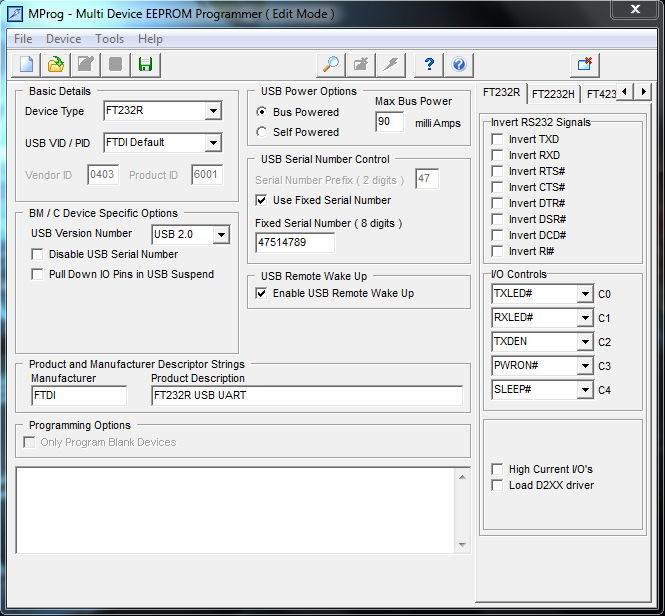Toggle Enable USB Remote Wake Up
The height and width of the screenshot is (616, 665).
click(x=262, y=293)
